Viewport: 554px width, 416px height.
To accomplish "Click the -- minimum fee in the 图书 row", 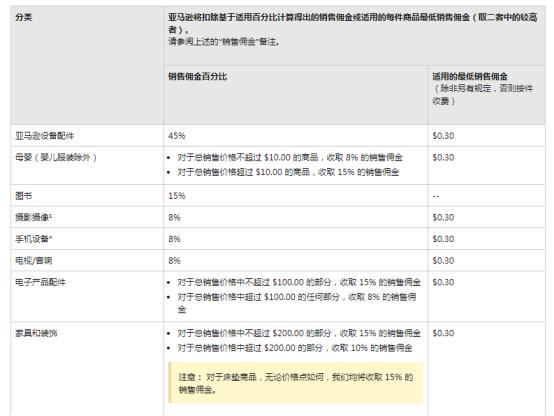I will pyautogui.click(x=436, y=196).
